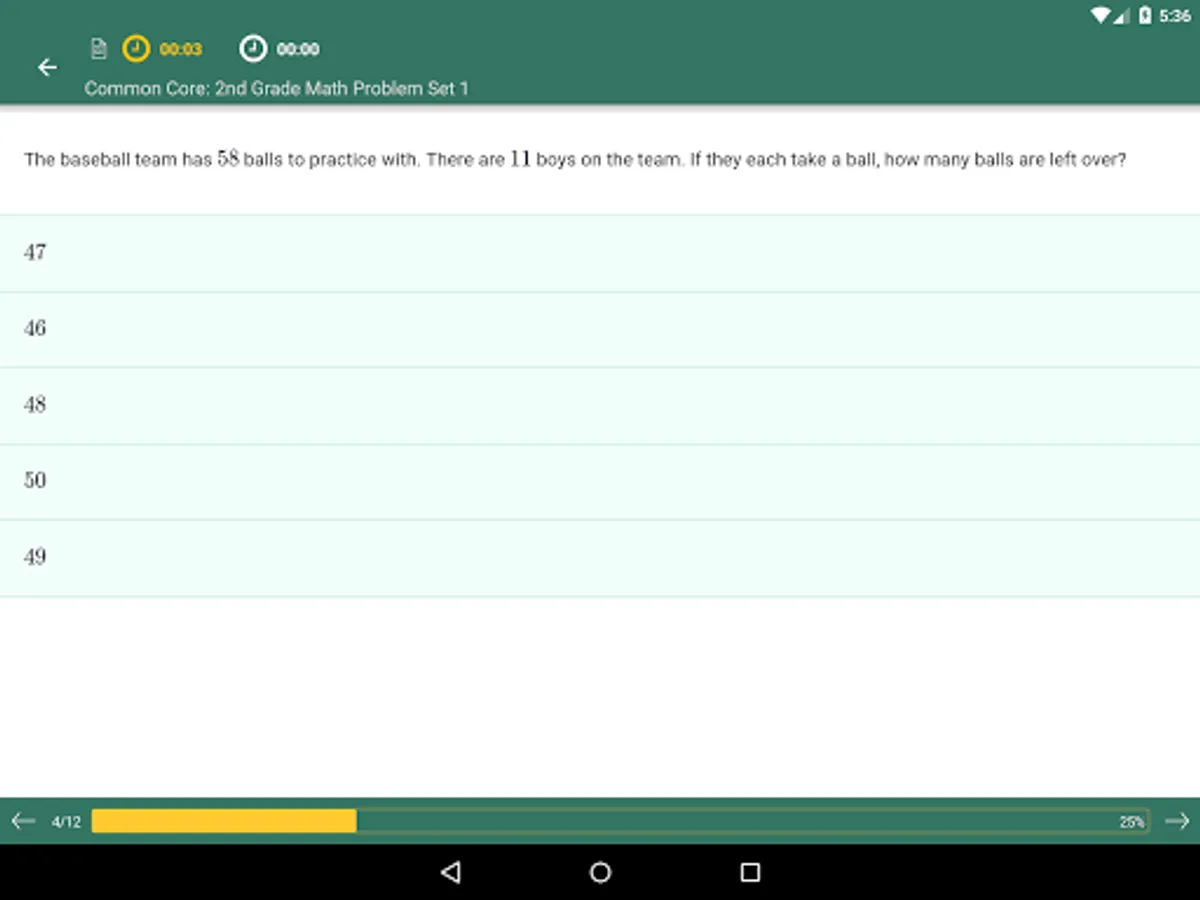Go to next question arrow
Screen dimensions: 1200x900
(1177, 821)
